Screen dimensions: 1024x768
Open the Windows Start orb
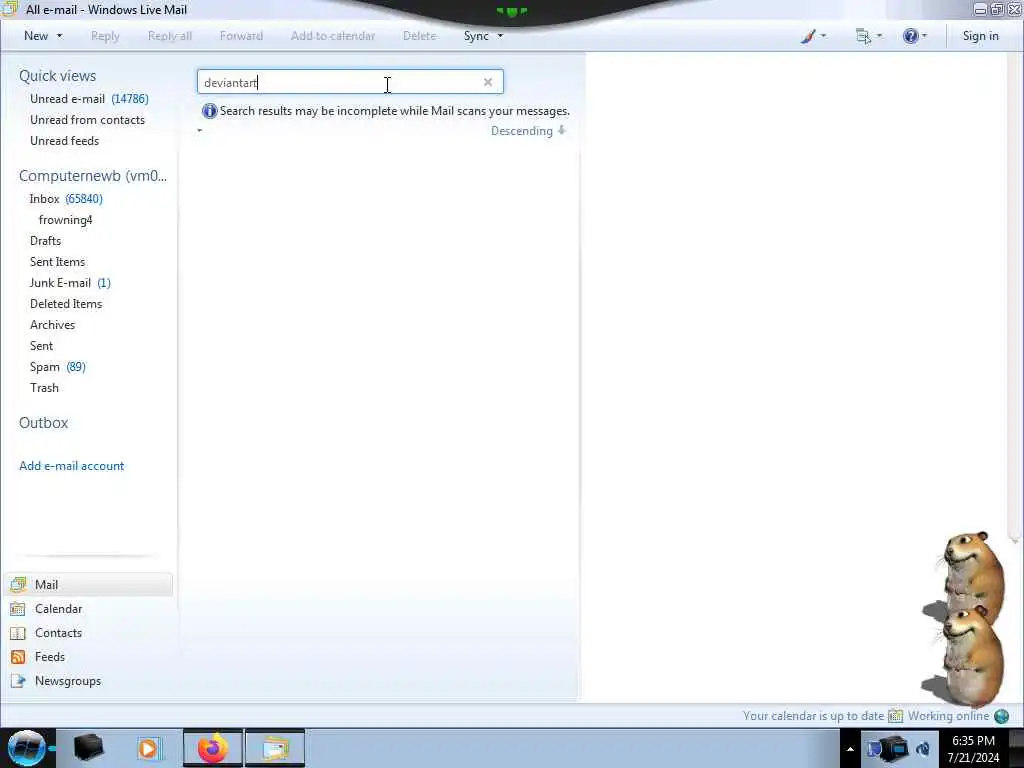[x=26, y=748]
